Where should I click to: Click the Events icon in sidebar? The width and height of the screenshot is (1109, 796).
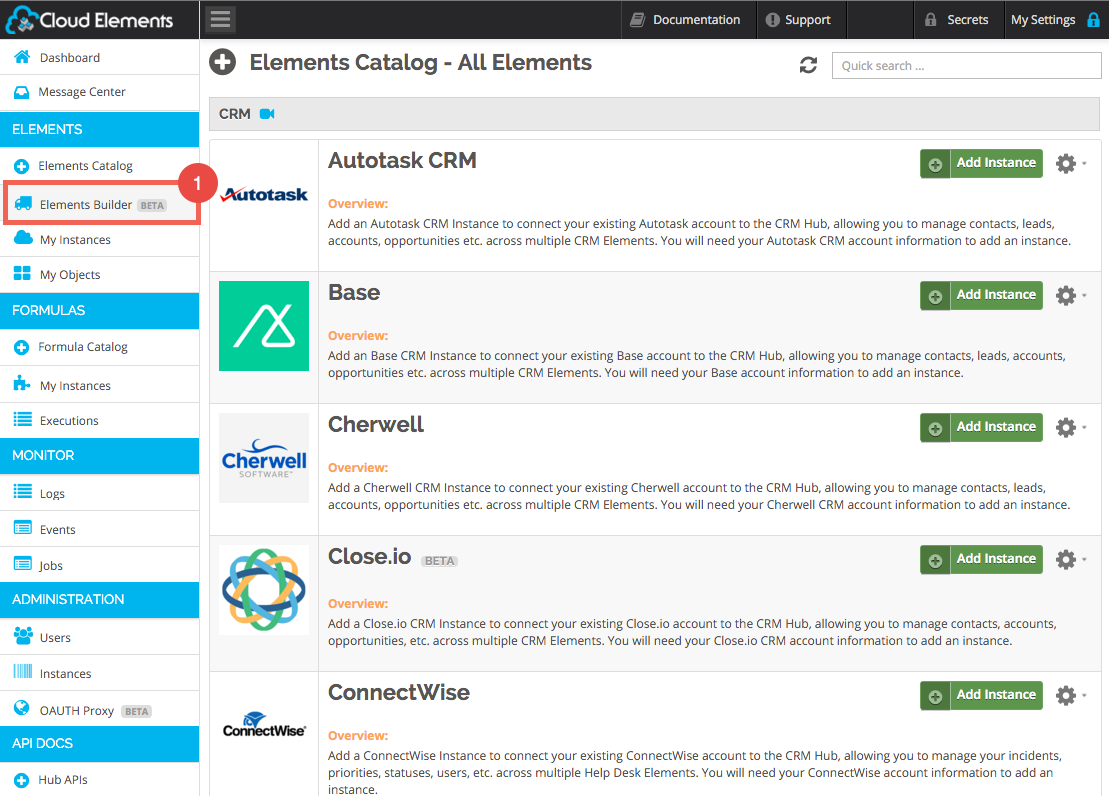point(23,527)
